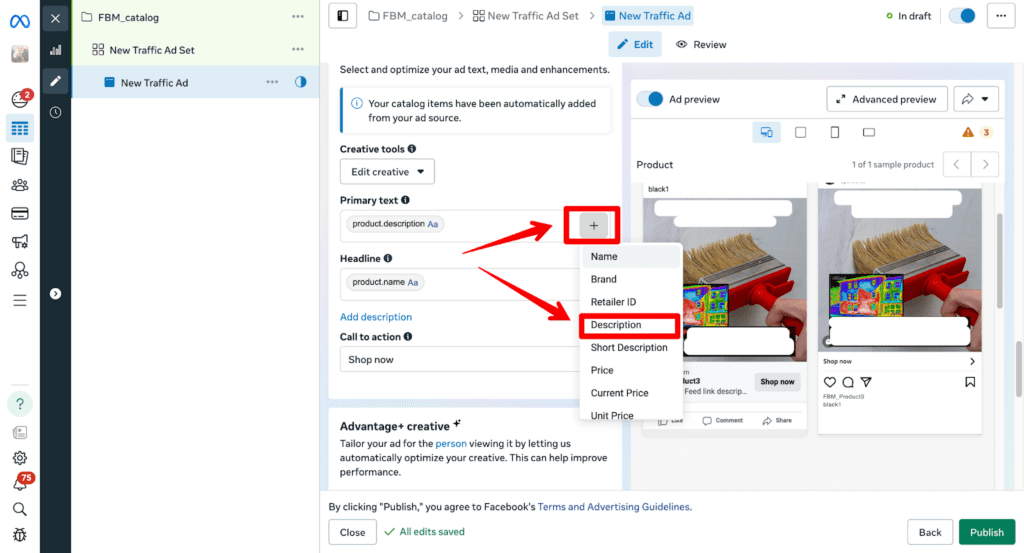The height and width of the screenshot is (553, 1024).
Task: Choose Current Price from field menu
Action: click(x=630, y=393)
